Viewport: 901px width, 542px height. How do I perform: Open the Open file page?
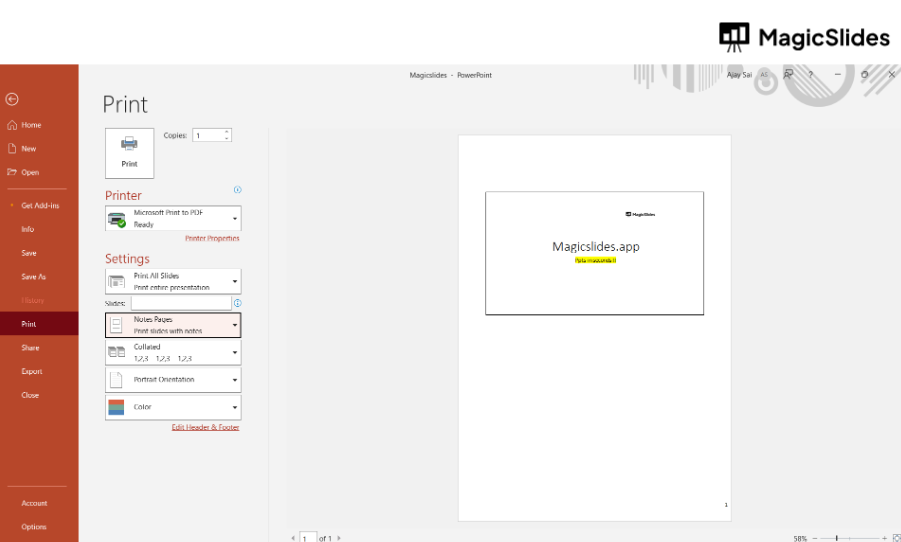(x=23, y=172)
